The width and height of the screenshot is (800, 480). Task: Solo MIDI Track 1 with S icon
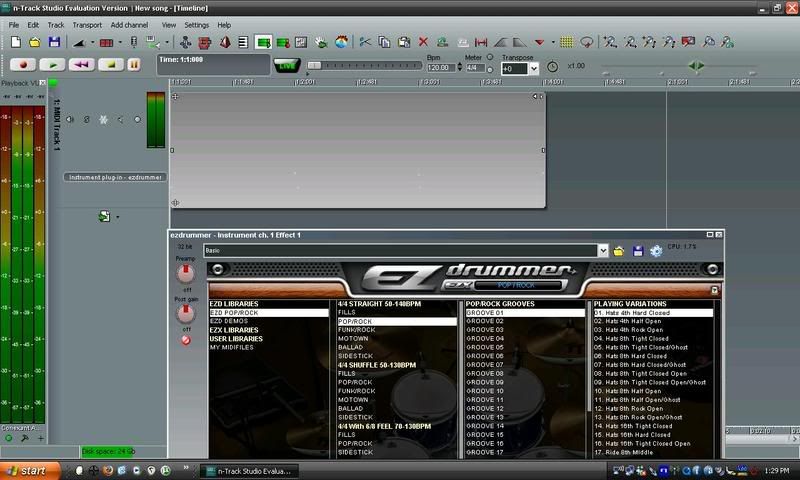(x=87, y=119)
